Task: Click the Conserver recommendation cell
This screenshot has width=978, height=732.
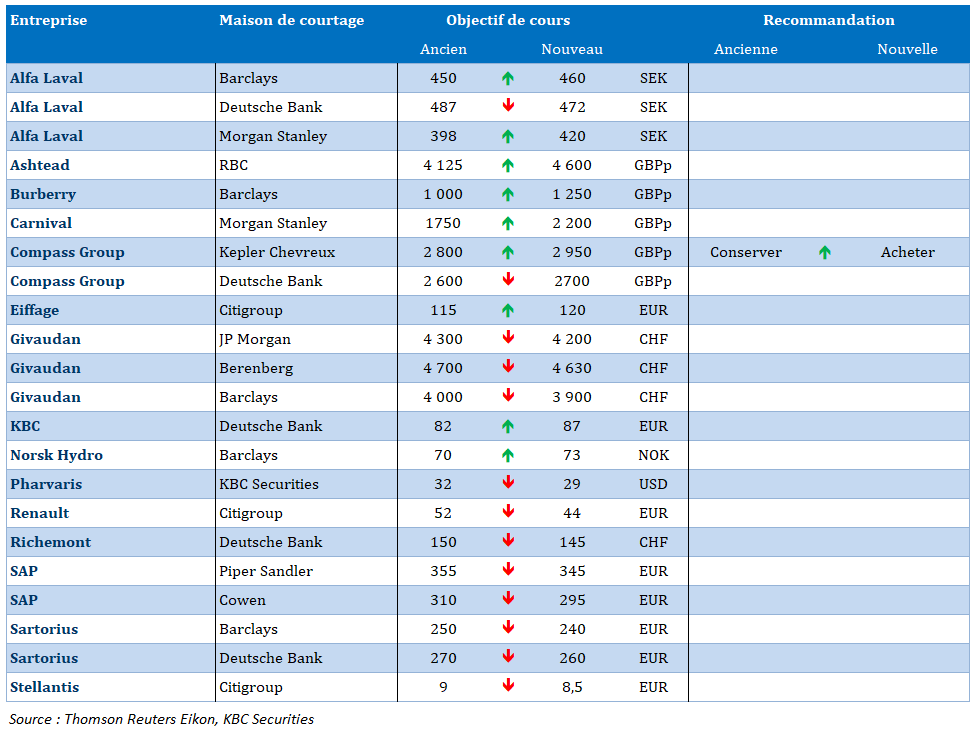Action: [746, 252]
